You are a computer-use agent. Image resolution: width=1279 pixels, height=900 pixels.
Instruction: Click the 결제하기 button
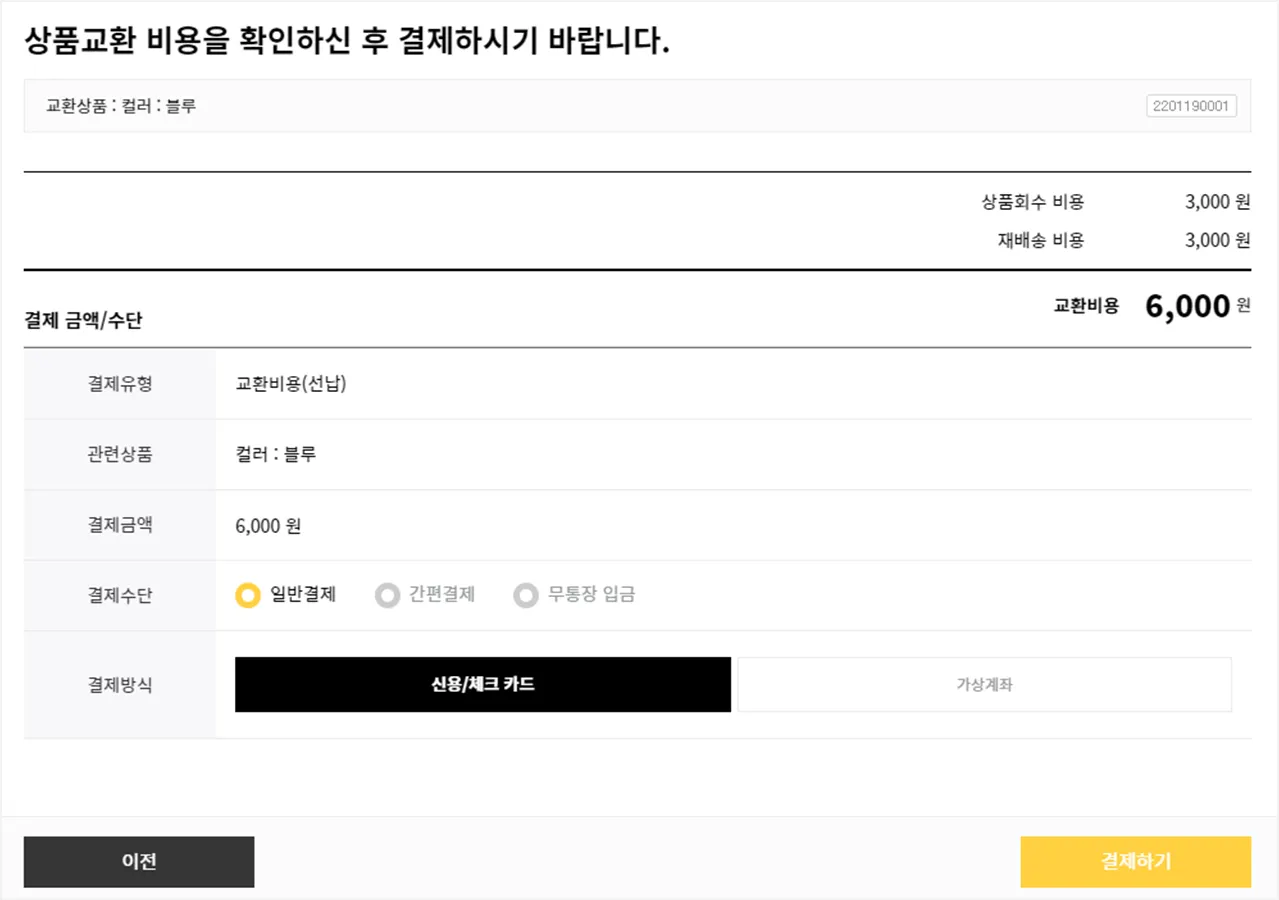click(1135, 862)
